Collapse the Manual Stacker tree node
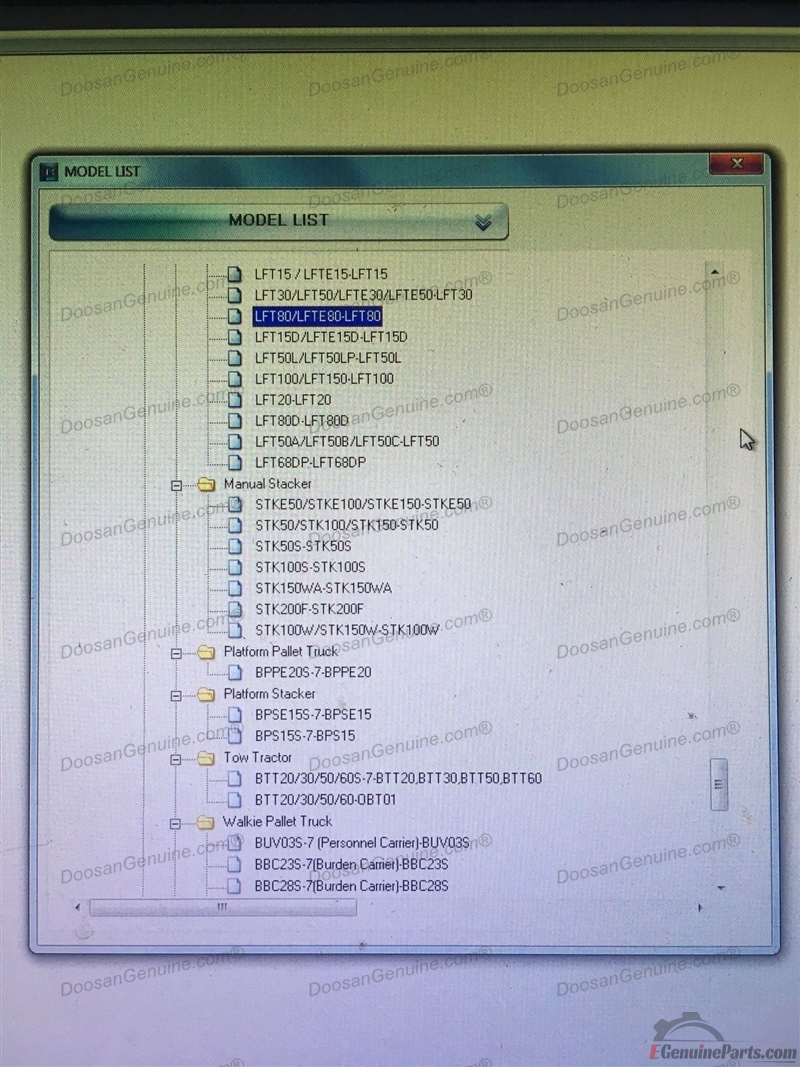 point(177,485)
